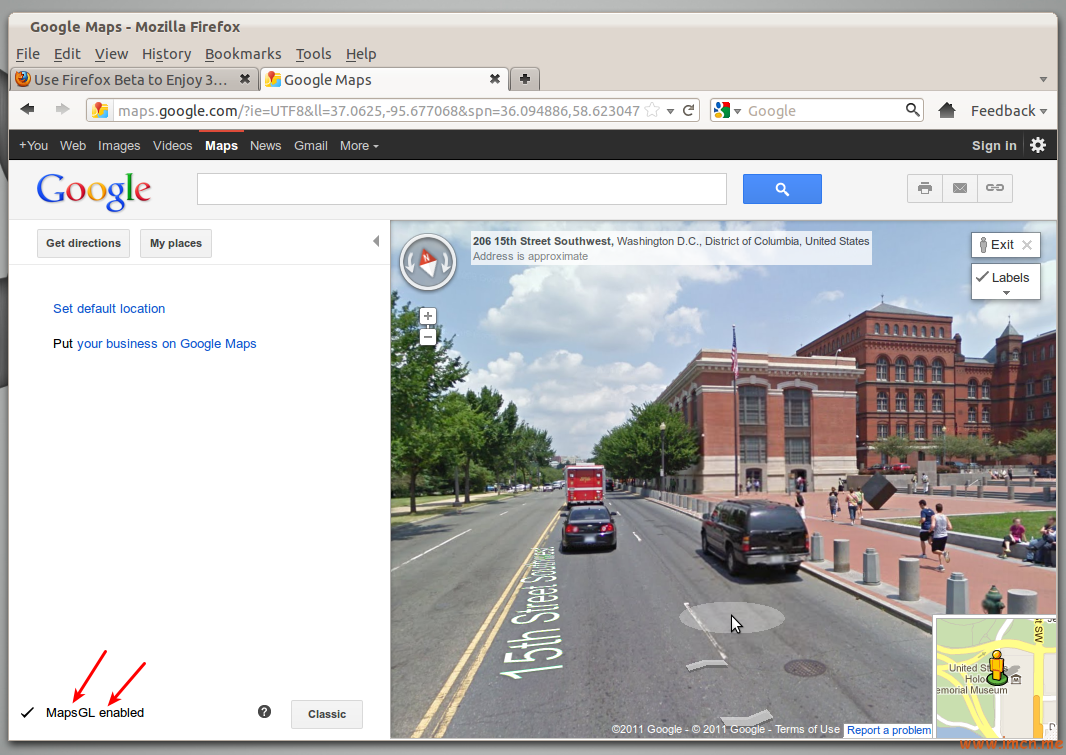
Task: Open the search engine selector dropdown
Action: click(x=738, y=111)
